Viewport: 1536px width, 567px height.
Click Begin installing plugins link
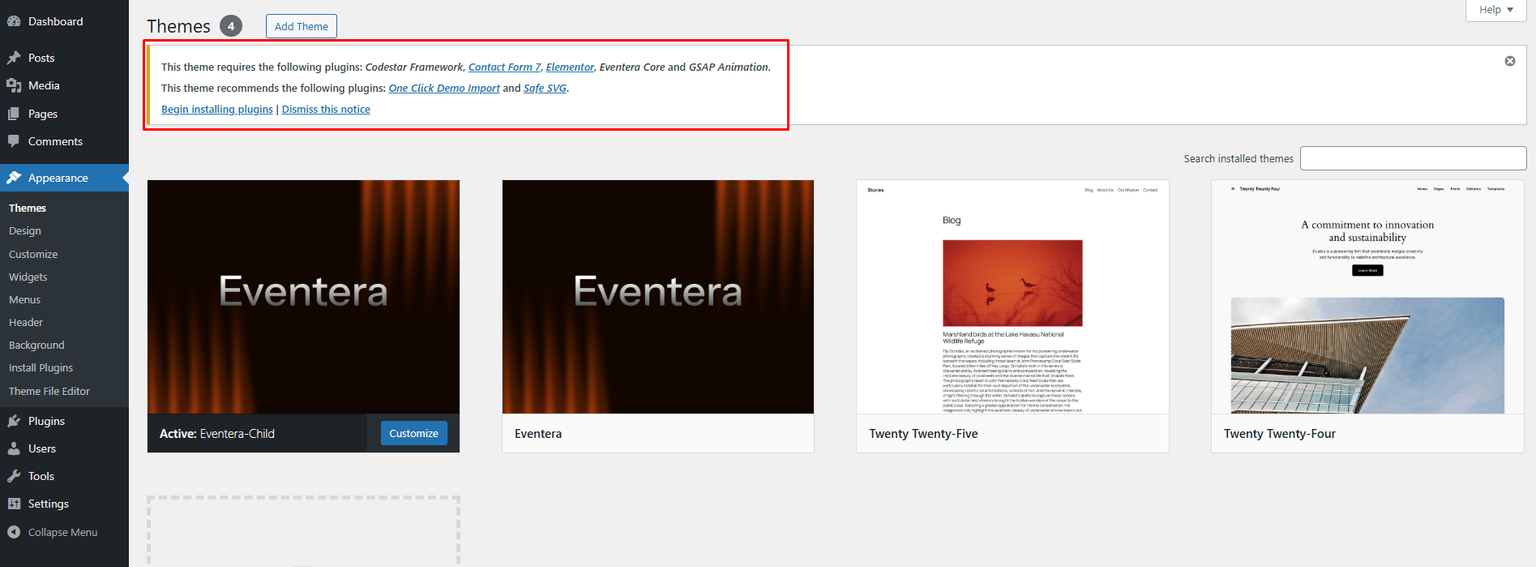[x=217, y=109]
